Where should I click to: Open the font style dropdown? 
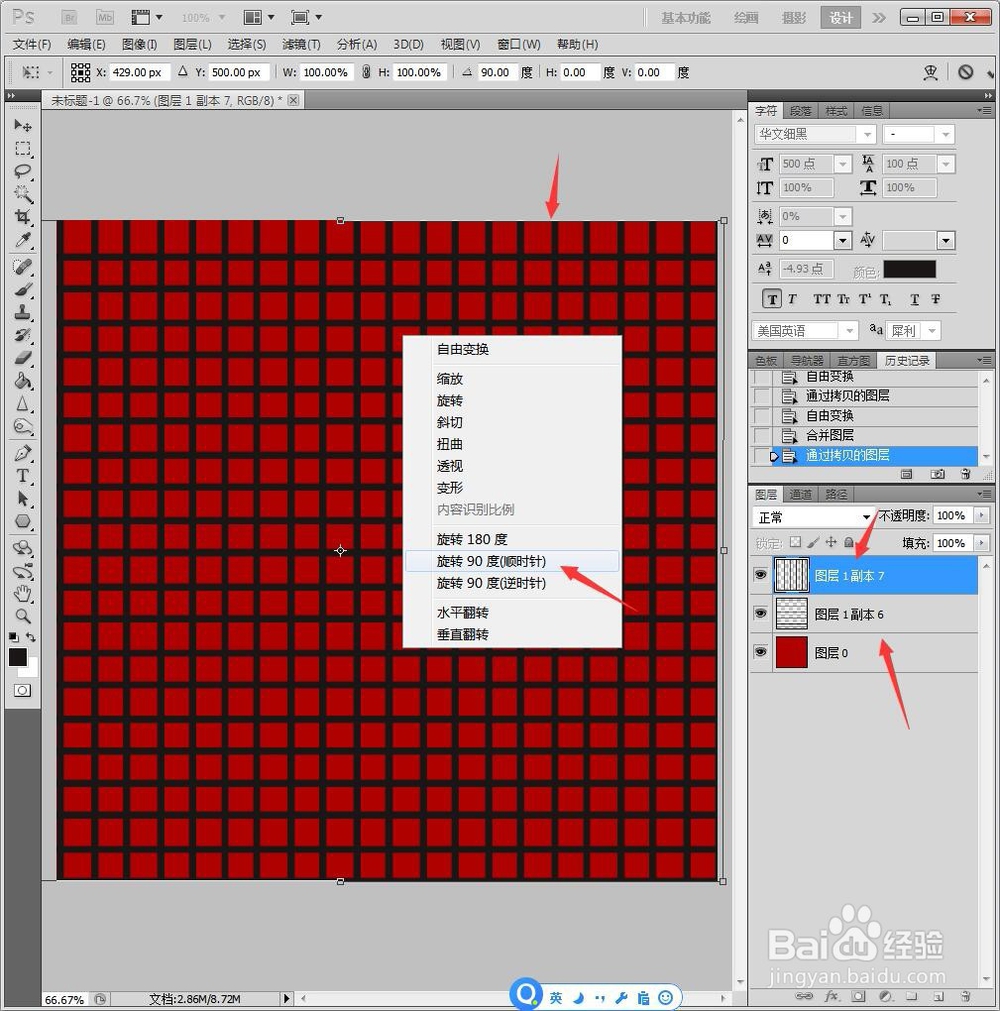pos(945,134)
